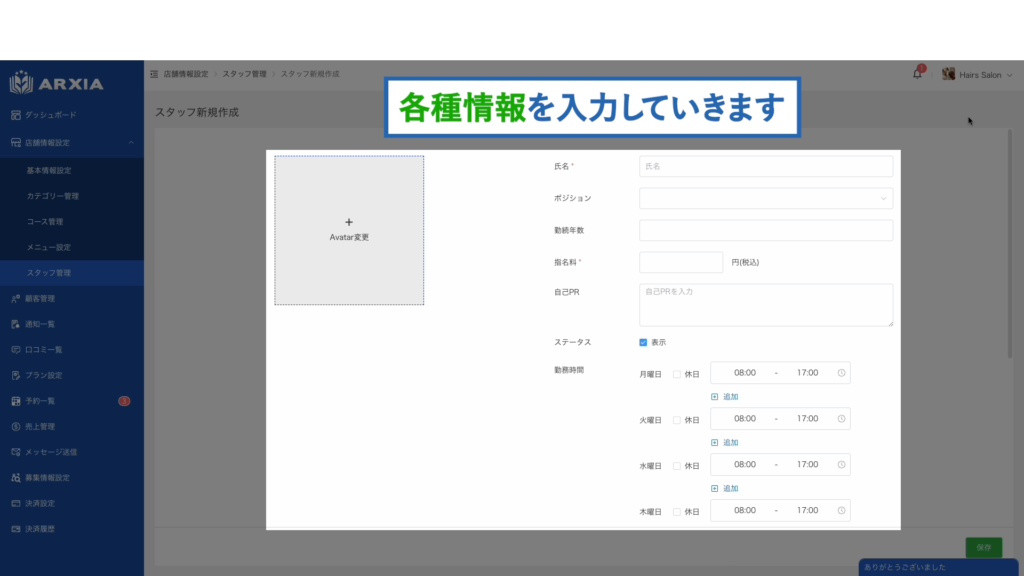Click the 自己PR text area
Image resolution: width=1024 pixels, height=576 pixels.
click(766, 305)
